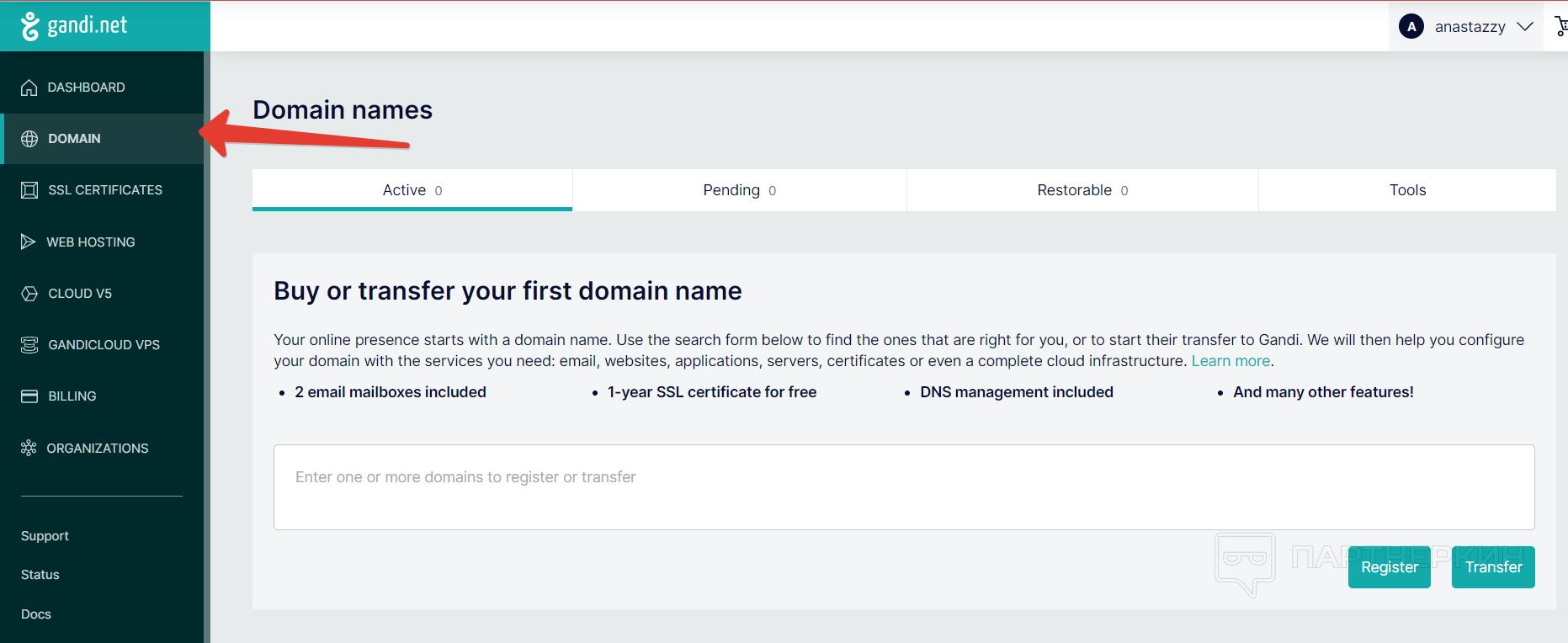Click the Cloud V5 icon
1568x643 pixels.
(29, 294)
